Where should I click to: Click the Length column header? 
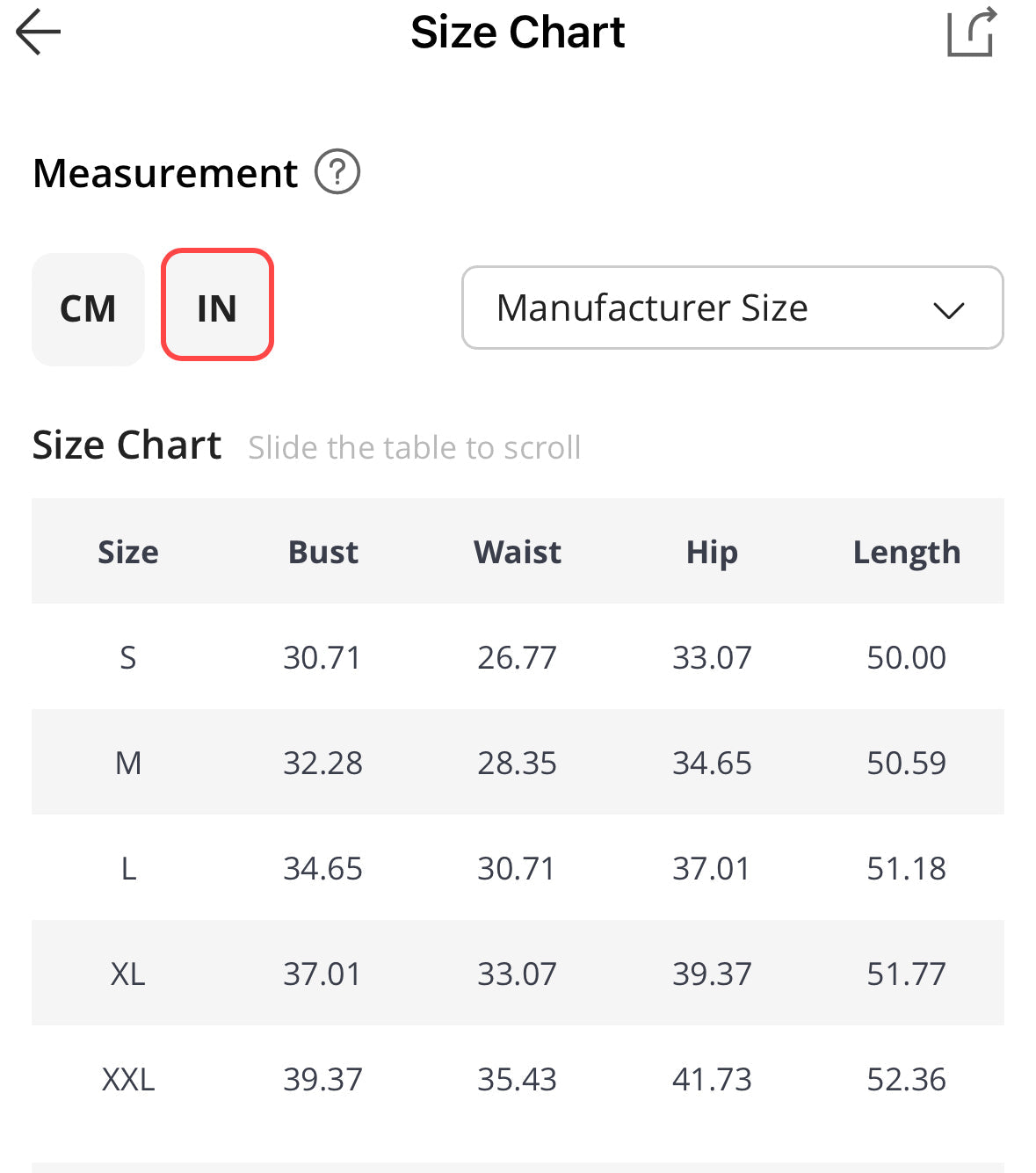906,552
